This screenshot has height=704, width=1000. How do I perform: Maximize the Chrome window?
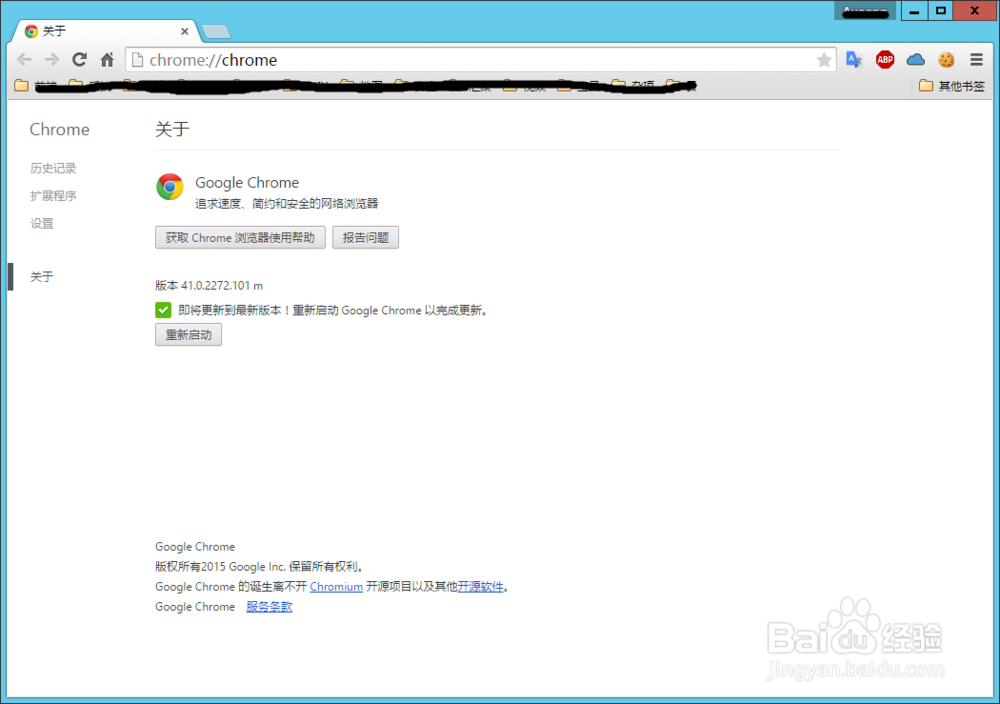[941, 11]
